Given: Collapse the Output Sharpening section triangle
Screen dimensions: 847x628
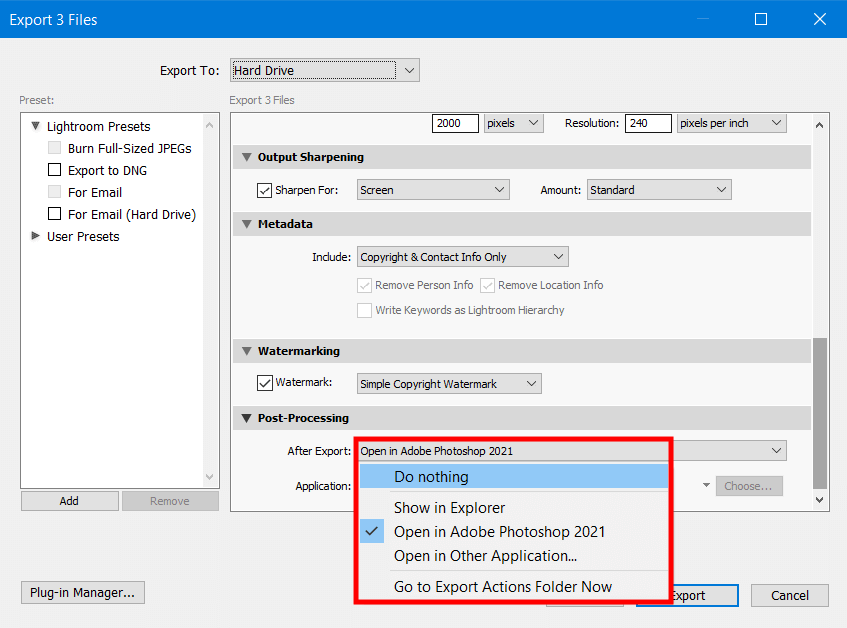Looking at the screenshot, I should 246,157.
